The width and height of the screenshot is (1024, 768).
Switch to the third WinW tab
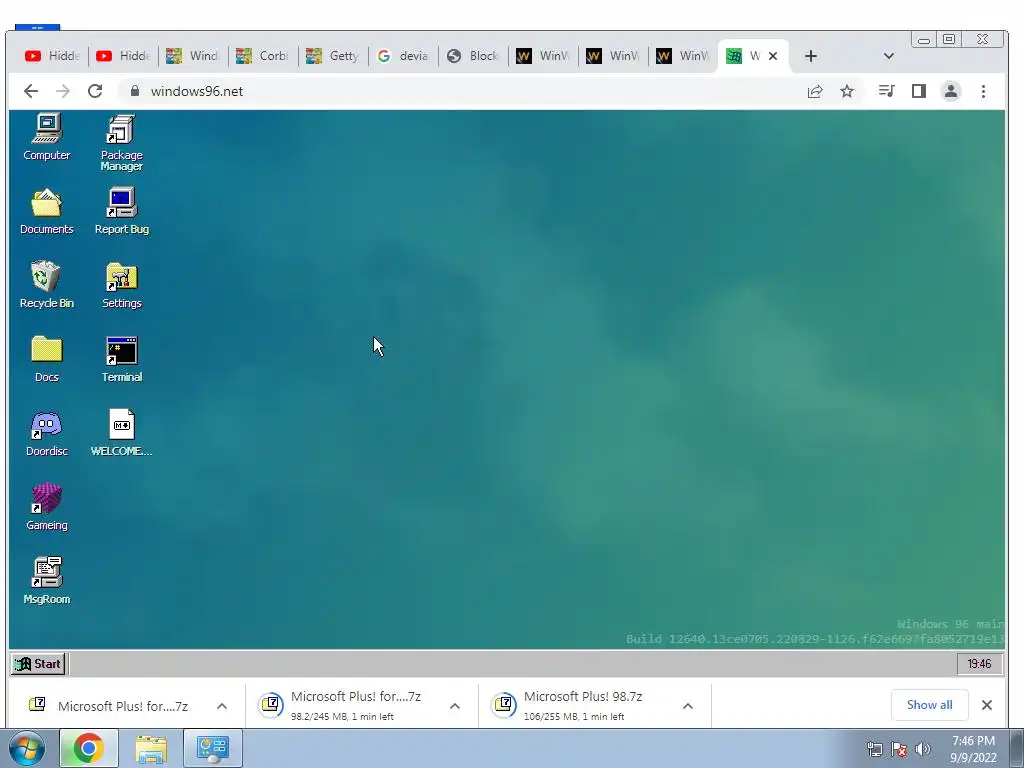[682, 56]
